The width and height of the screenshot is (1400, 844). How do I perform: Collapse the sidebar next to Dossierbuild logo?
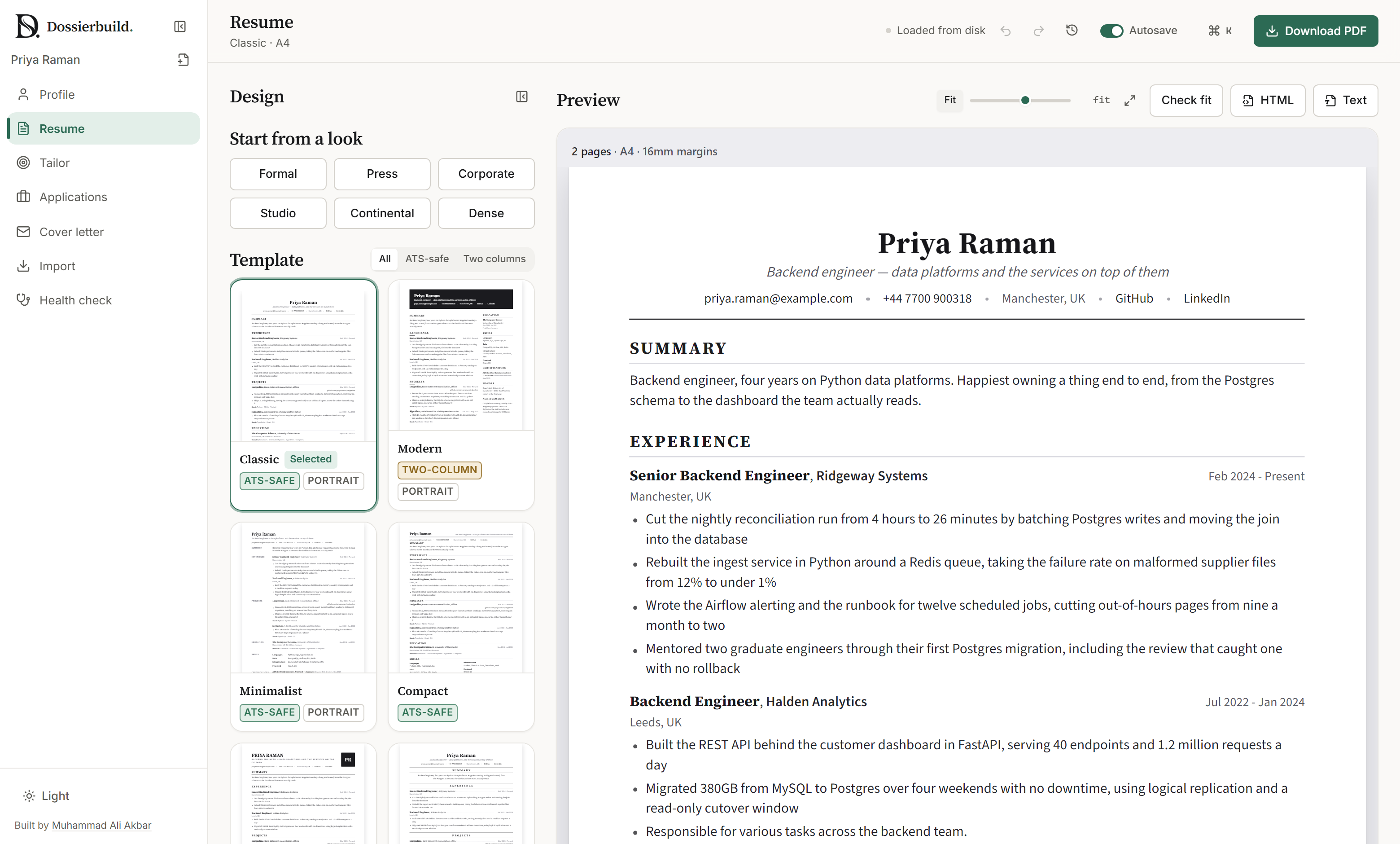click(179, 27)
